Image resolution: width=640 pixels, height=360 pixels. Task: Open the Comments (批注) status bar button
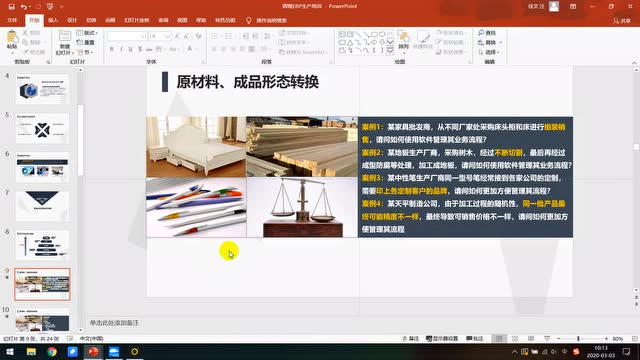[x=475, y=338]
